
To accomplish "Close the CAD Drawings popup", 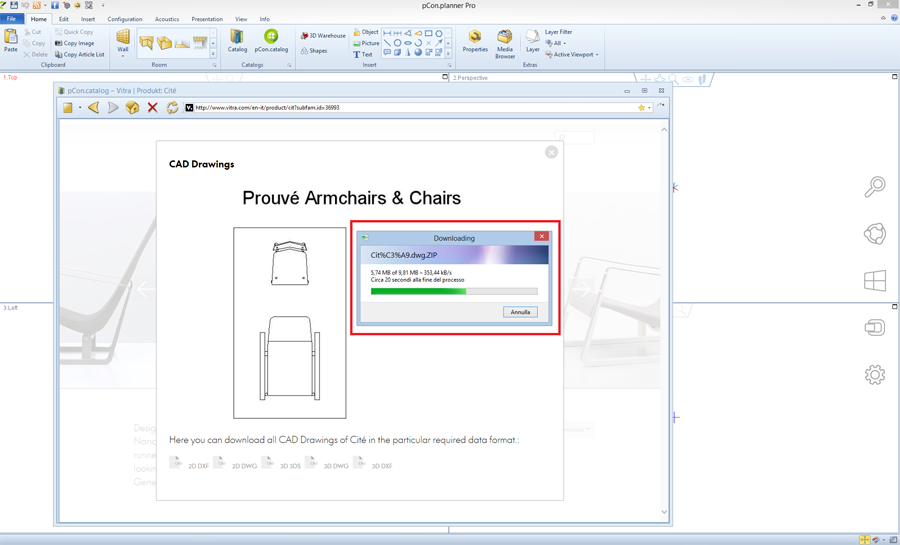I will click(551, 152).
